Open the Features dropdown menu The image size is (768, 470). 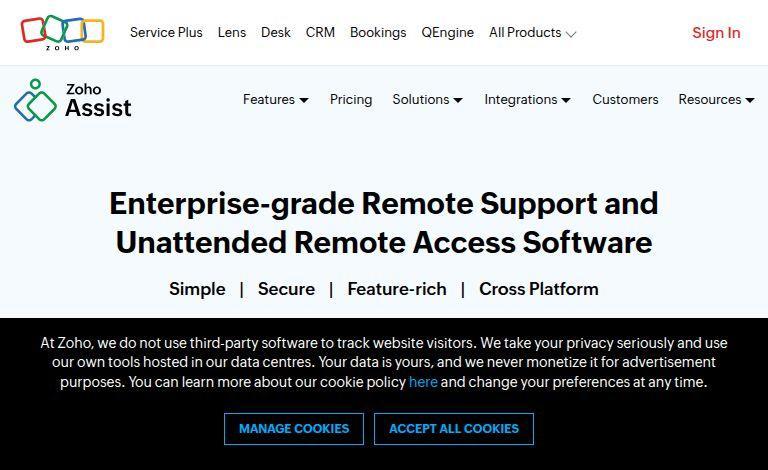click(275, 100)
